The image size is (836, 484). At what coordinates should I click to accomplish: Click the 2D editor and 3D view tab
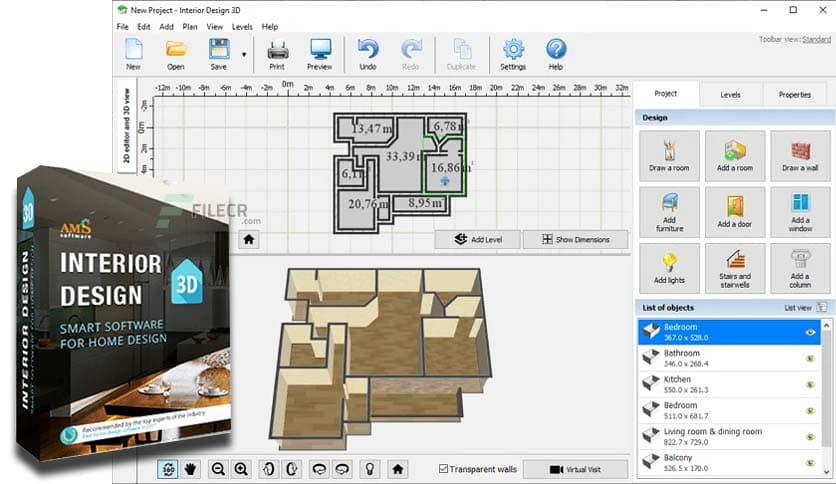point(126,125)
